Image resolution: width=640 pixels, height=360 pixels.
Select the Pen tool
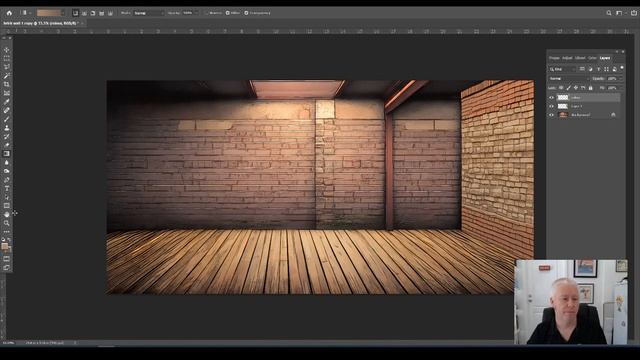(7, 180)
